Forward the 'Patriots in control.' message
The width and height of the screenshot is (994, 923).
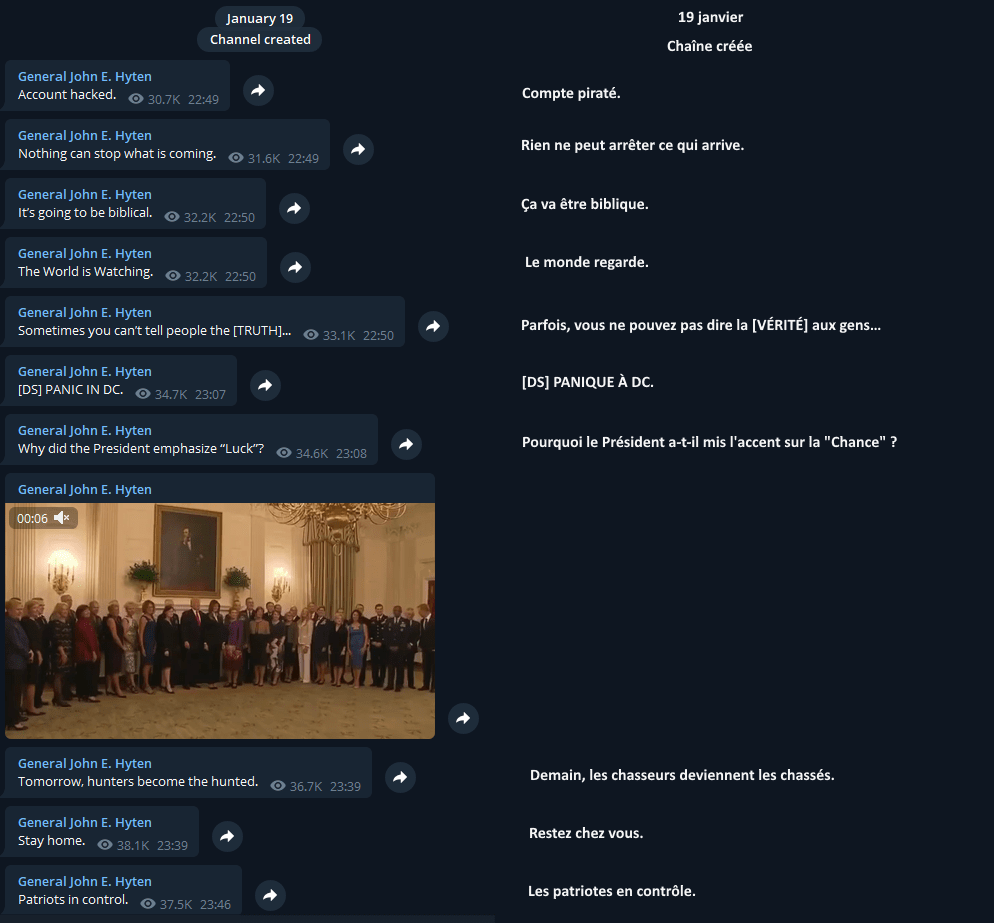(x=271, y=895)
